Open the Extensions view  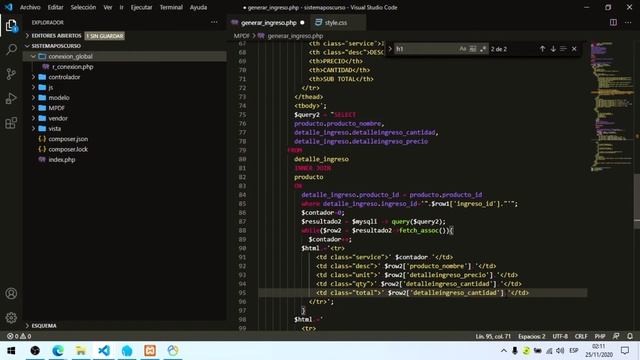[11, 123]
